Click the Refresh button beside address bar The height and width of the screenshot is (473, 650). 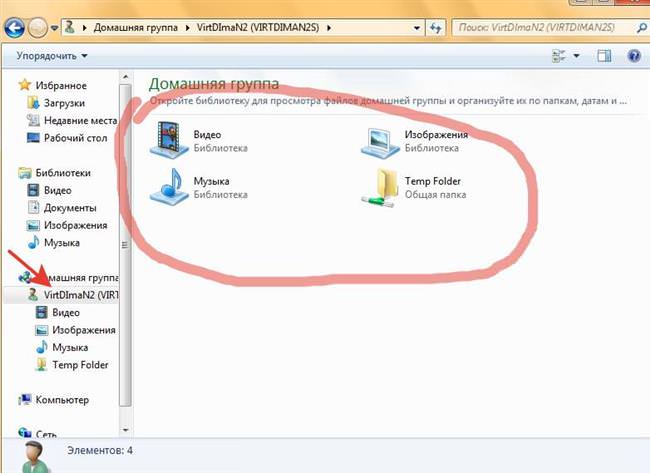tap(435, 28)
